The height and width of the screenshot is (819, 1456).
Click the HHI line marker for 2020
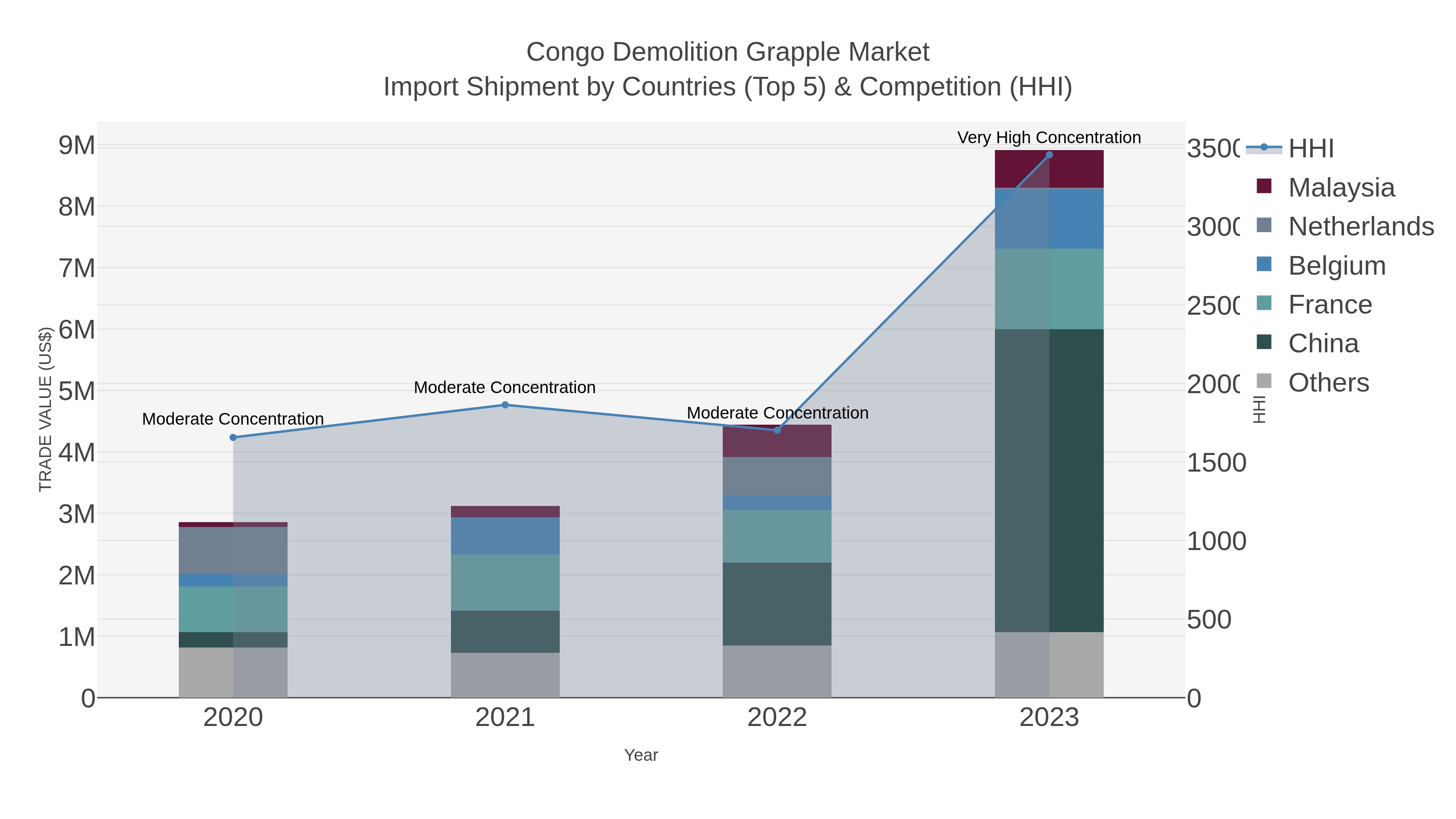[233, 438]
